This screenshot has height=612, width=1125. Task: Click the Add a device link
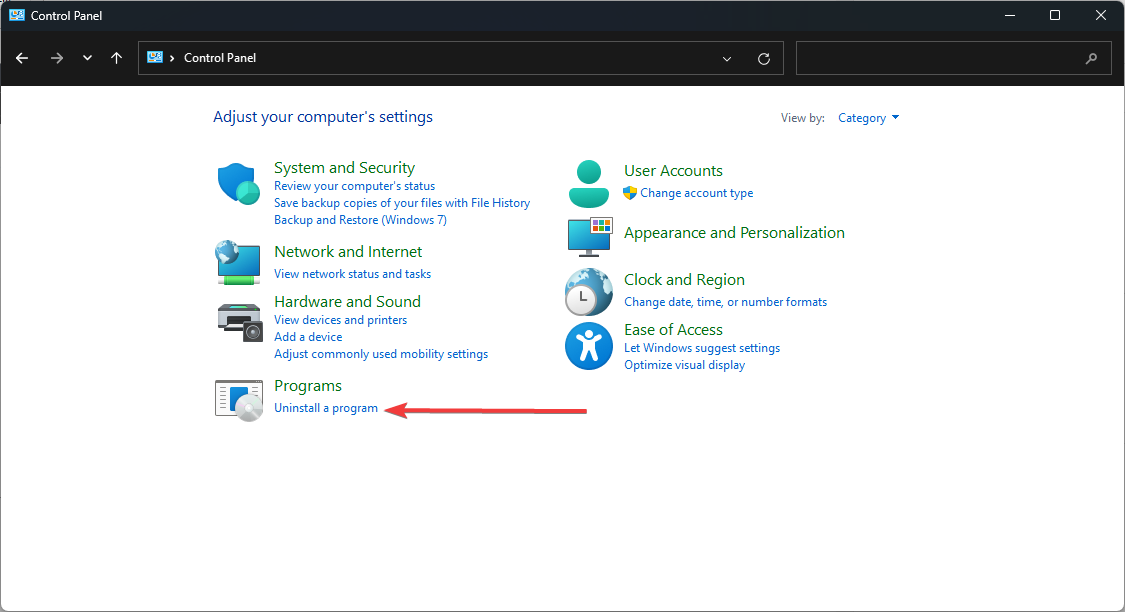[x=308, y=337]
